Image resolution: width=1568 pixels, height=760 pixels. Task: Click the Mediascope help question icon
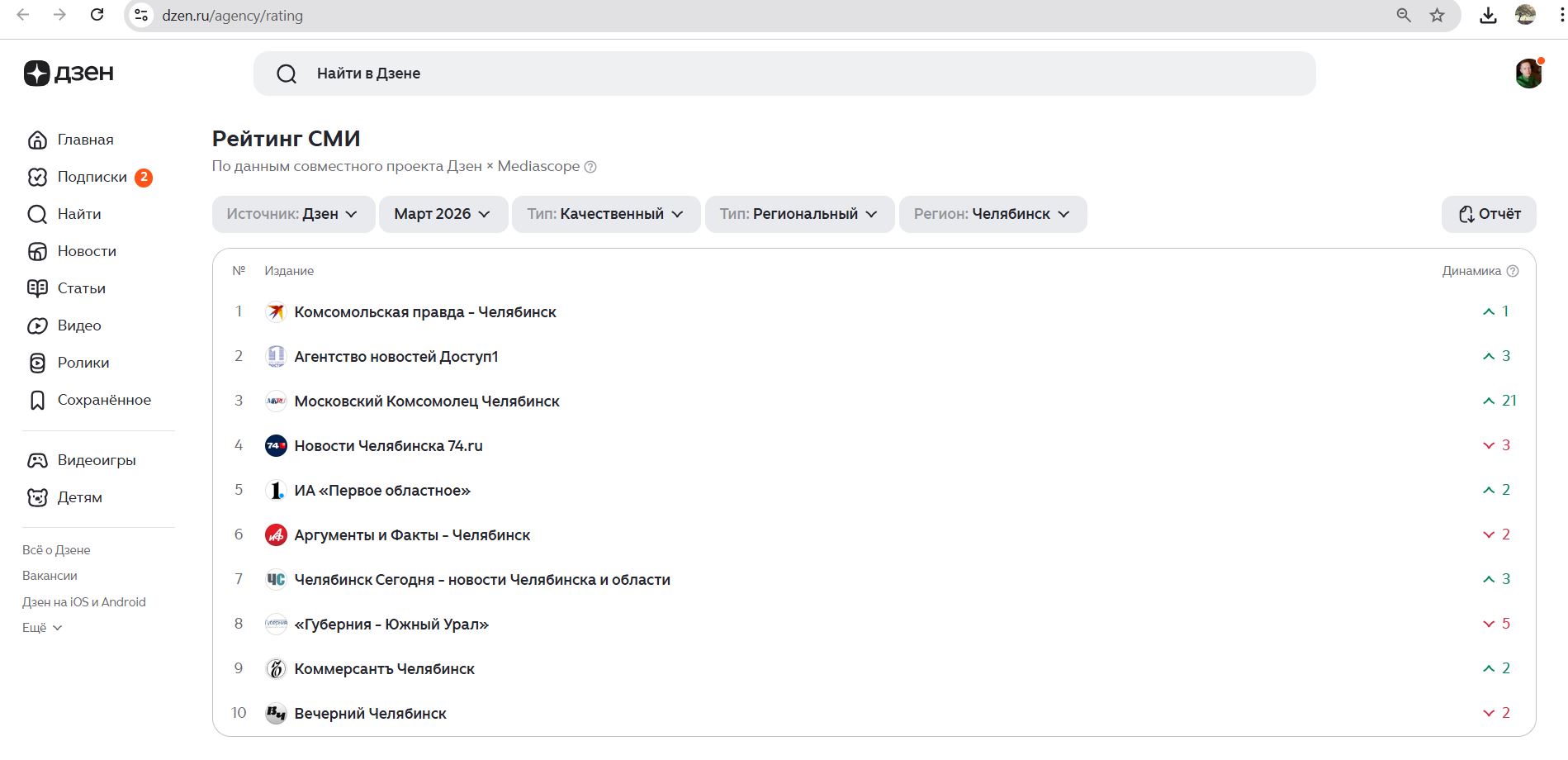590,167
